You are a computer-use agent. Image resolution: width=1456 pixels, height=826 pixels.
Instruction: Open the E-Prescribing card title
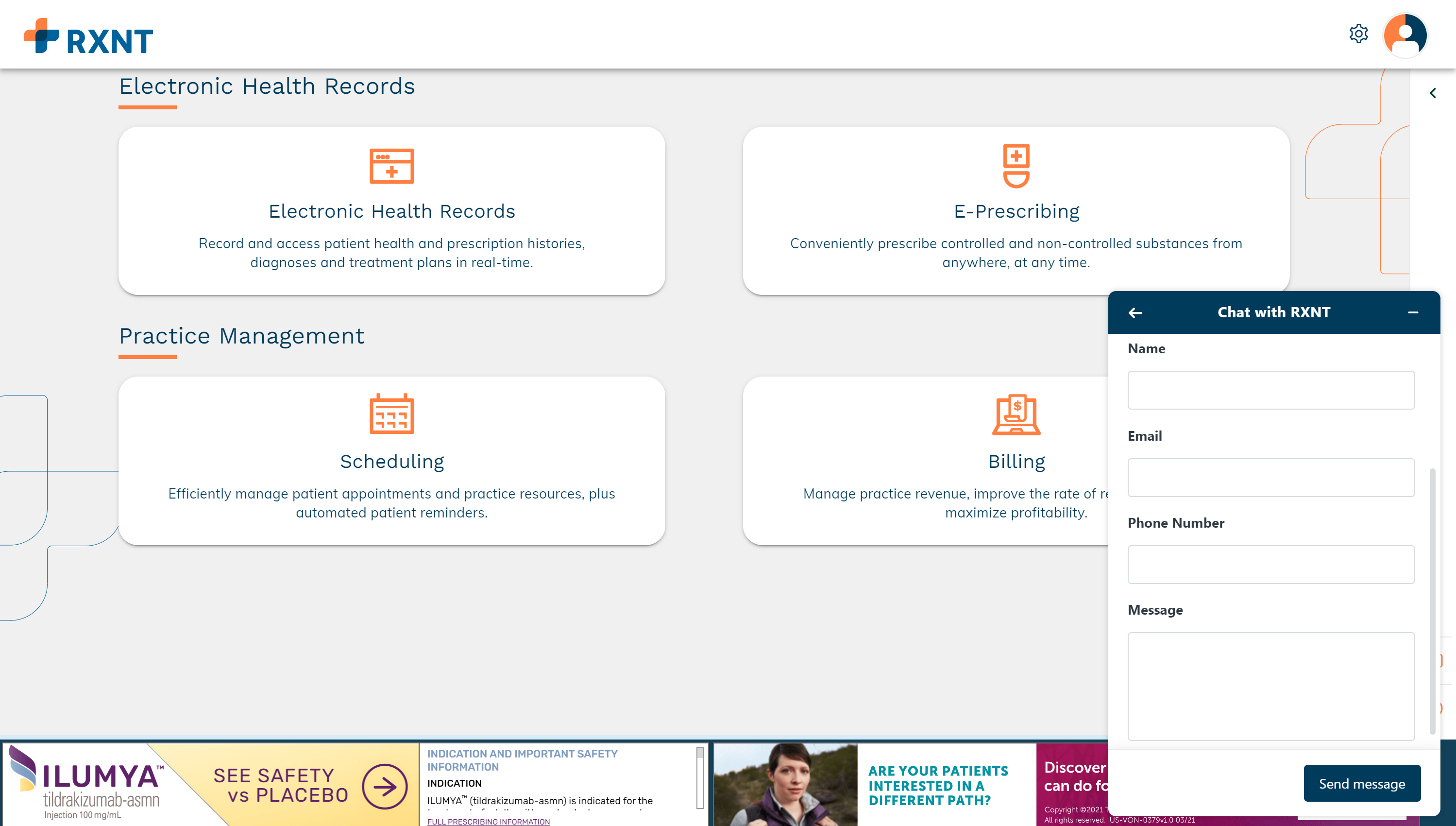point(1016,211)
